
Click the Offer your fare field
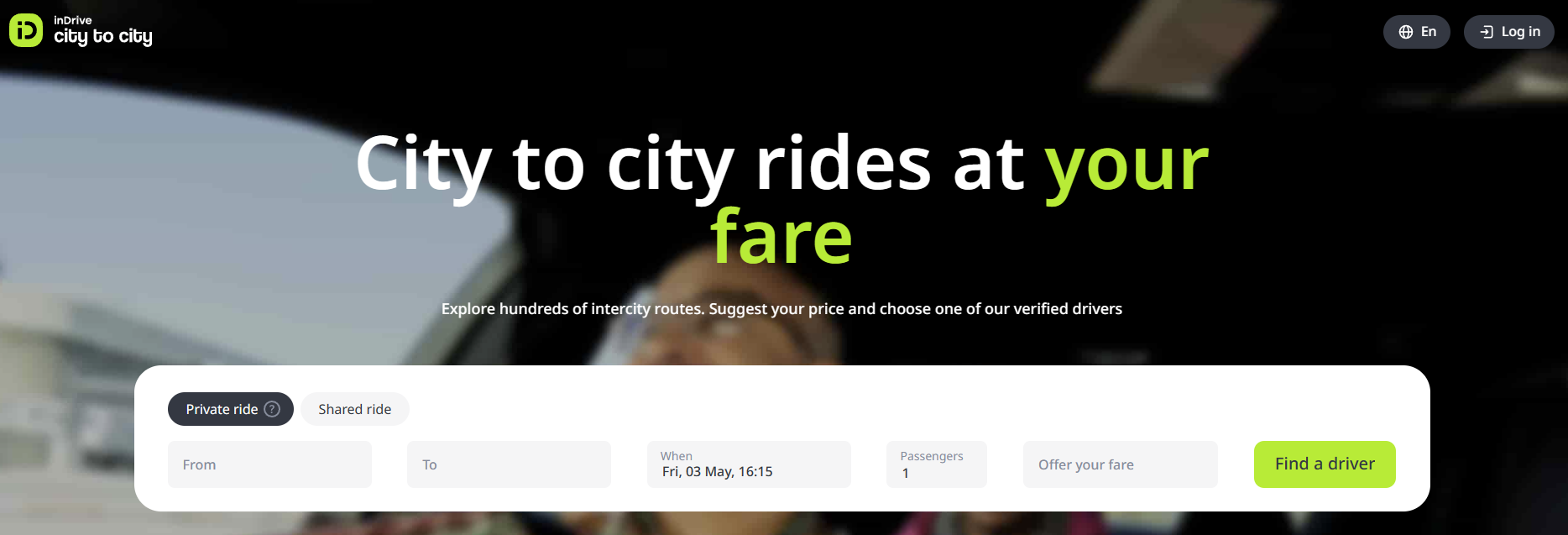coord(1121,464)
